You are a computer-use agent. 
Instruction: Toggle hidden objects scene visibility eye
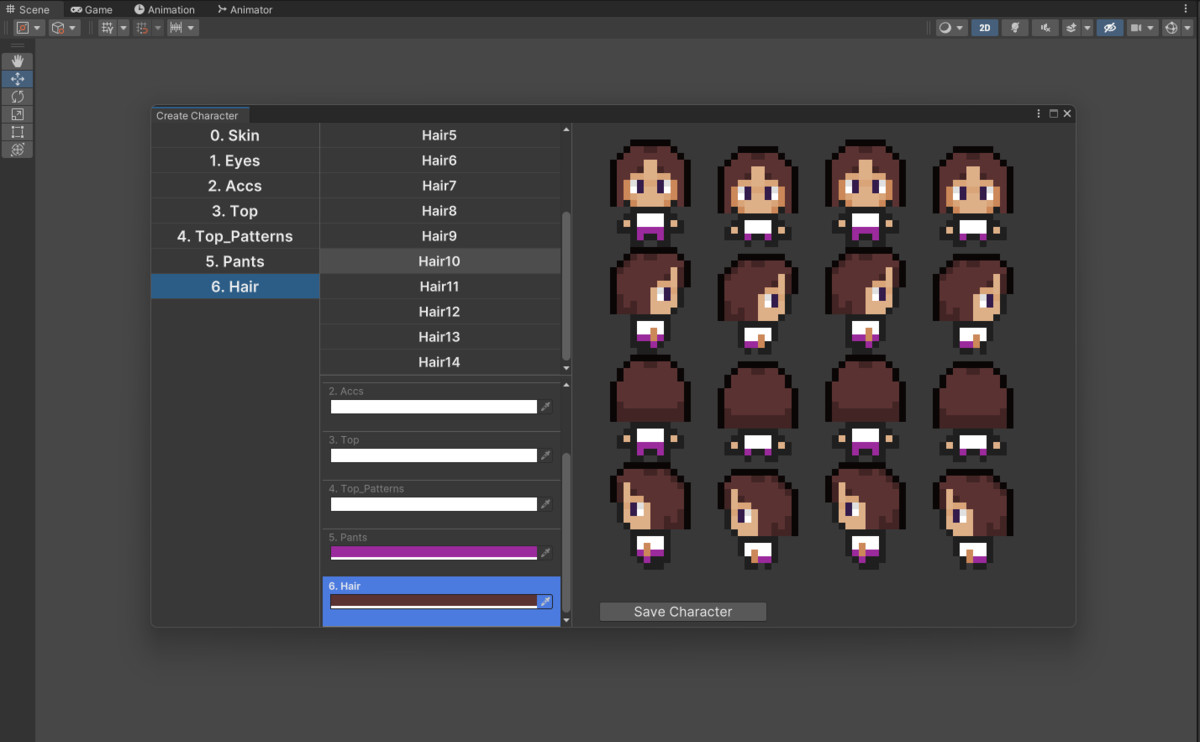1109,28
